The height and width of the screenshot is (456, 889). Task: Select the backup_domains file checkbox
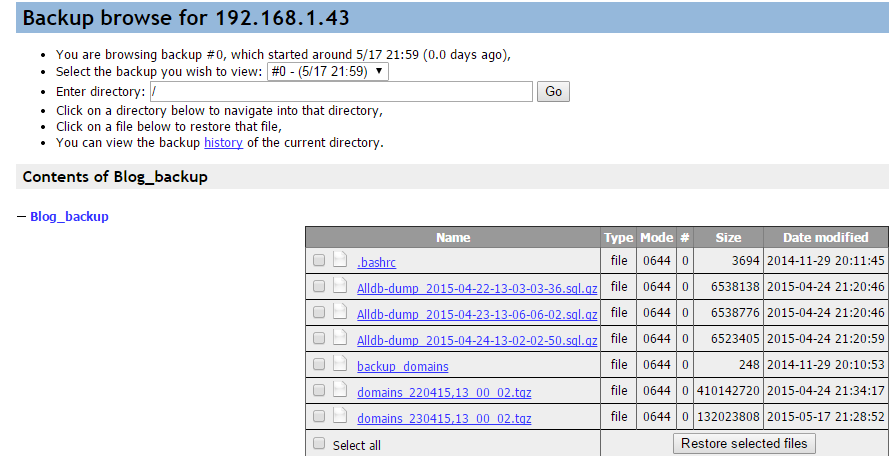point(319,364)
